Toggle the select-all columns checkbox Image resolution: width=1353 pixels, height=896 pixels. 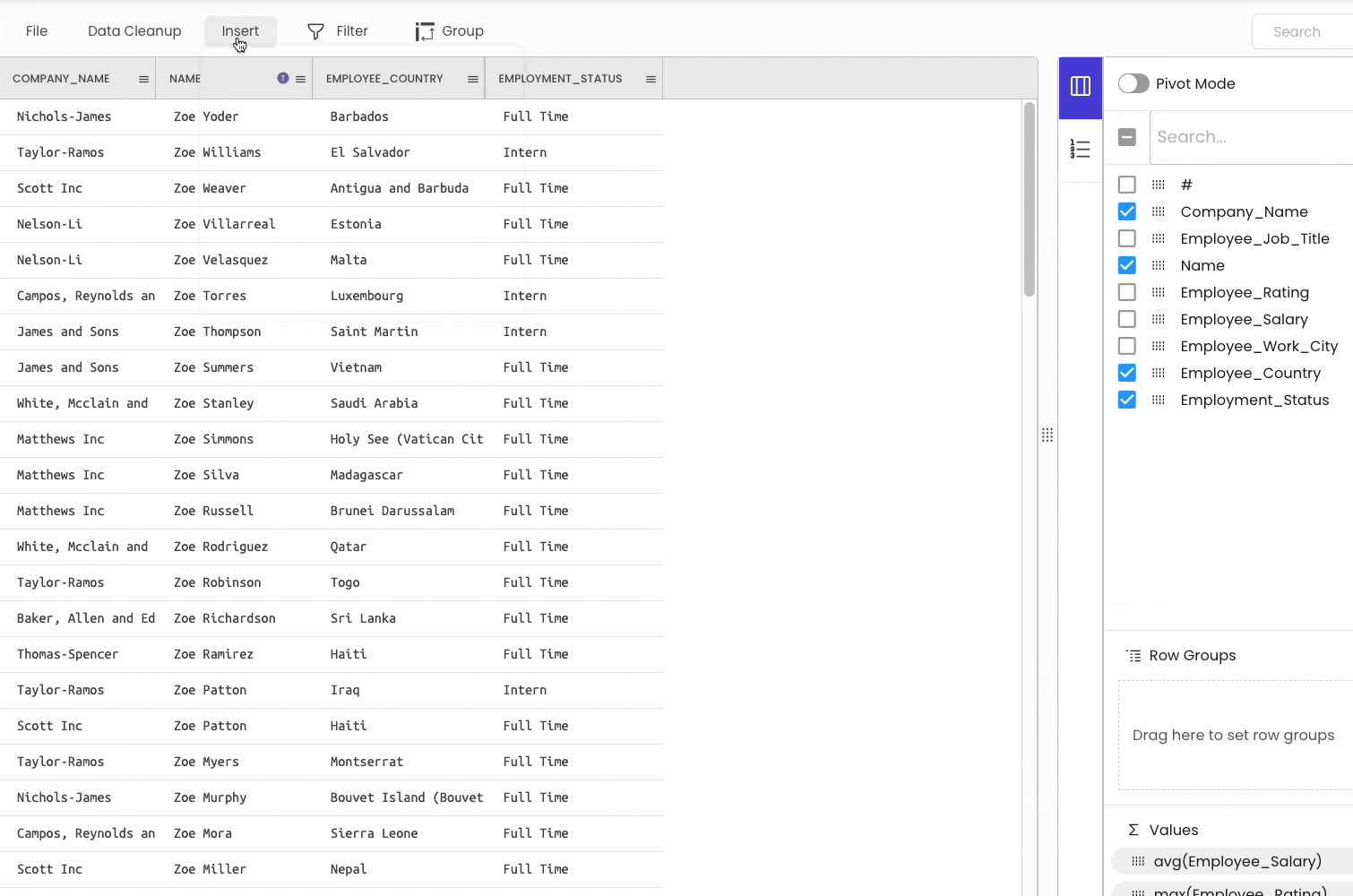click(x=1127, y=137)
